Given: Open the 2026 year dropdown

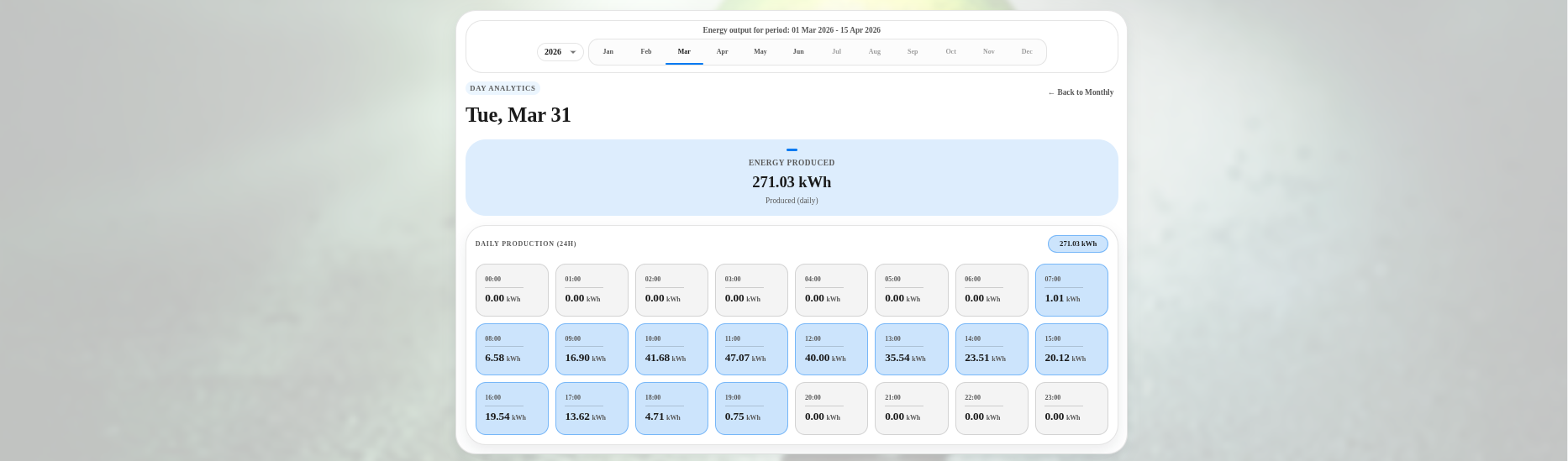Looking at the screenshot, I should tap(560, 52).
